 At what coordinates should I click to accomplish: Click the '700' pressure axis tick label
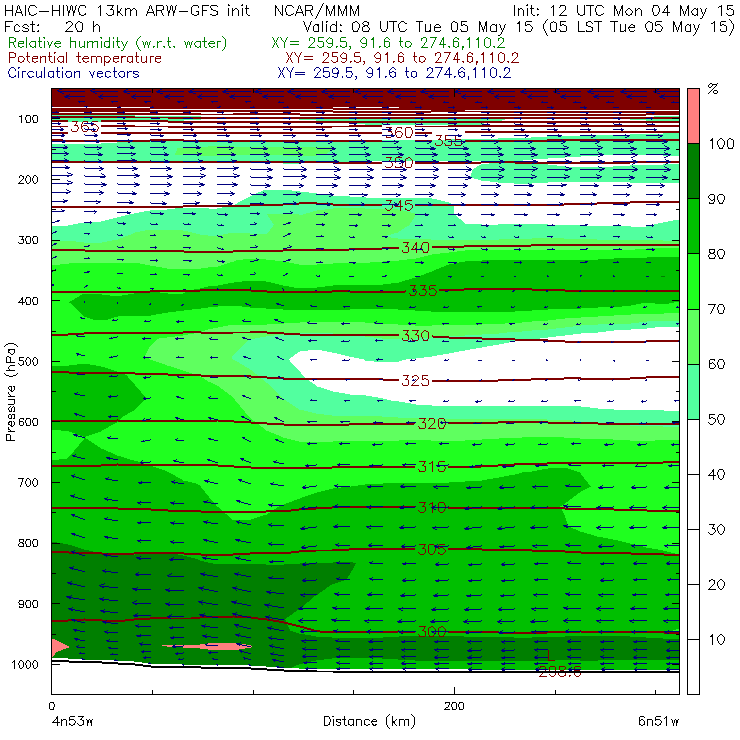click(x=28, y=482)
